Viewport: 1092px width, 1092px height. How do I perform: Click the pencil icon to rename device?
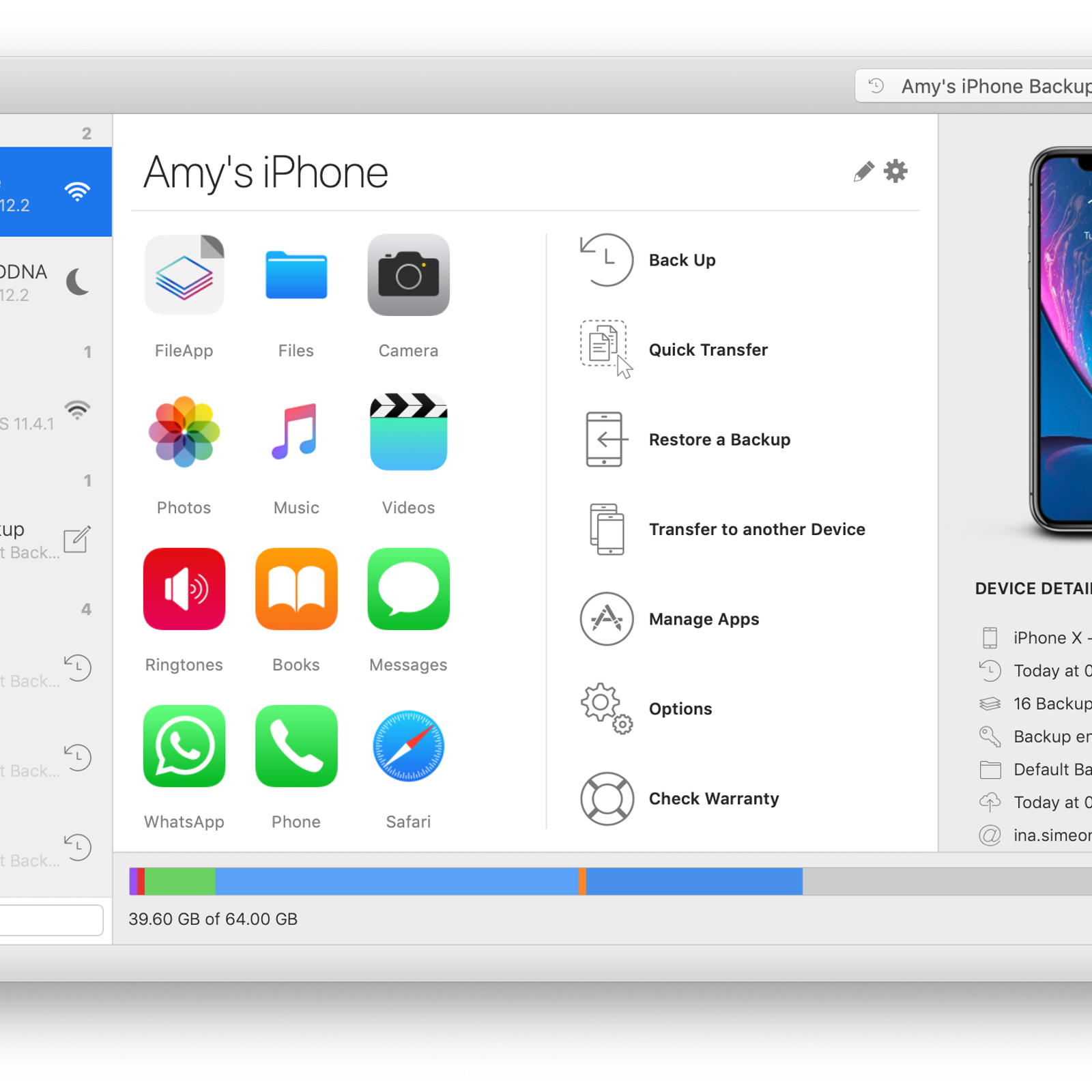coord(863,171)
